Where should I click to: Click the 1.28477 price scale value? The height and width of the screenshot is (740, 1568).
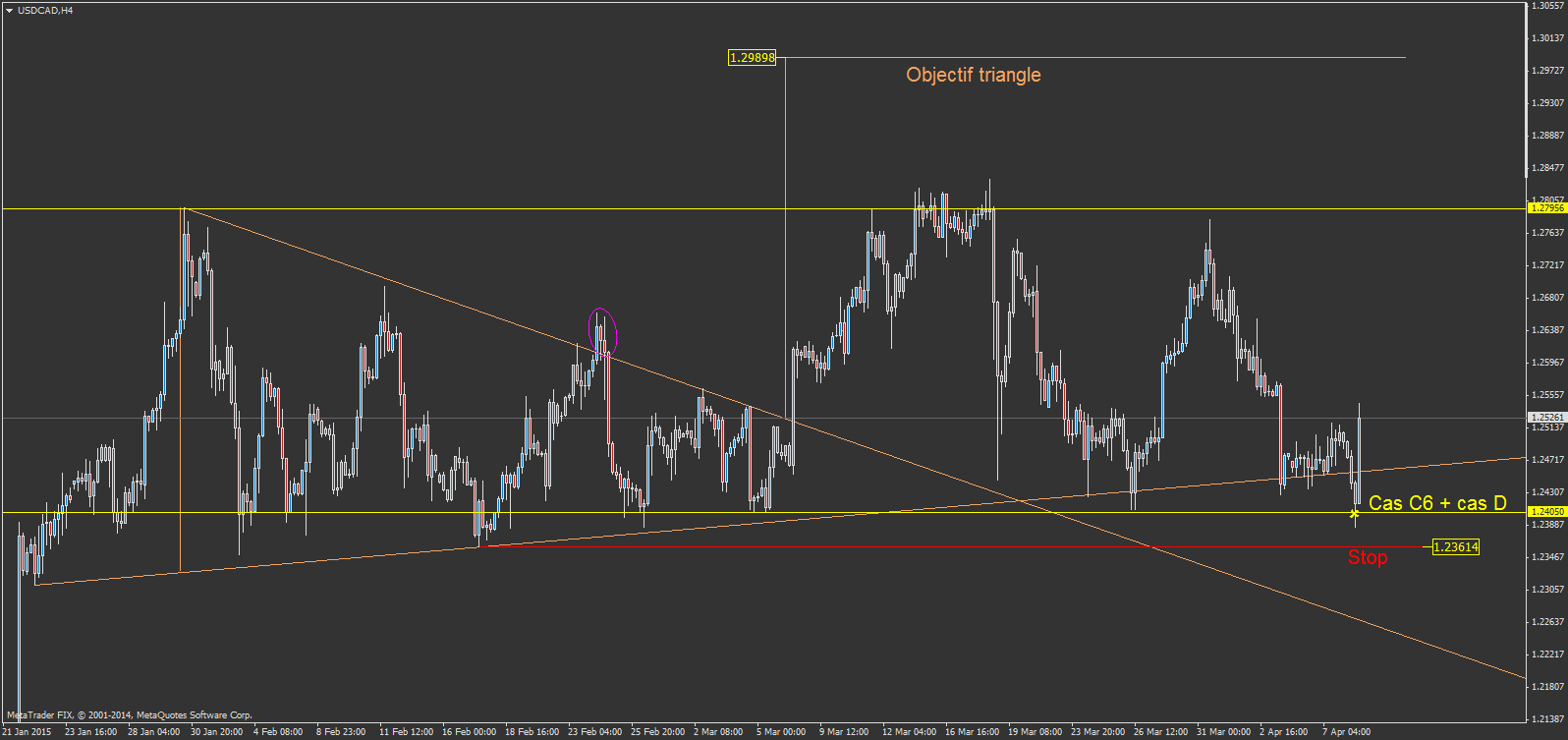point(1548,168)
